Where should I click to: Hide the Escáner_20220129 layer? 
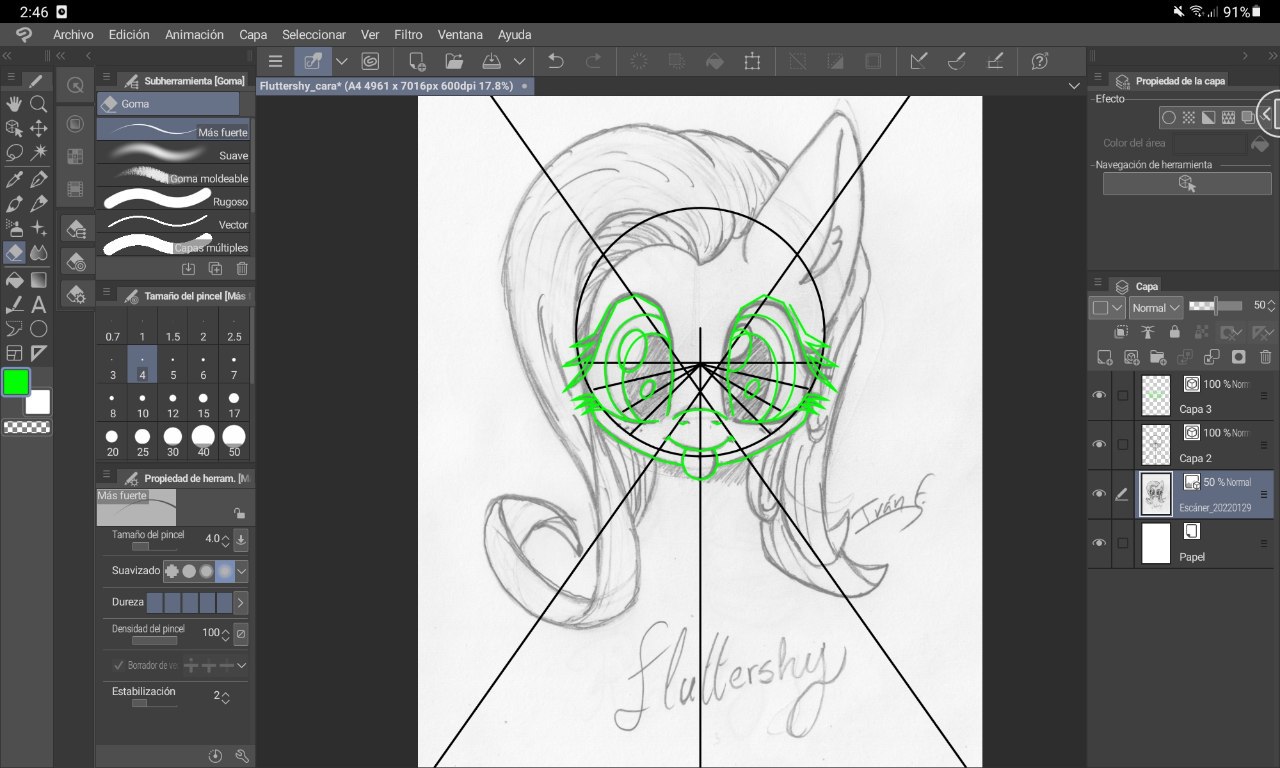[1099, 494]
